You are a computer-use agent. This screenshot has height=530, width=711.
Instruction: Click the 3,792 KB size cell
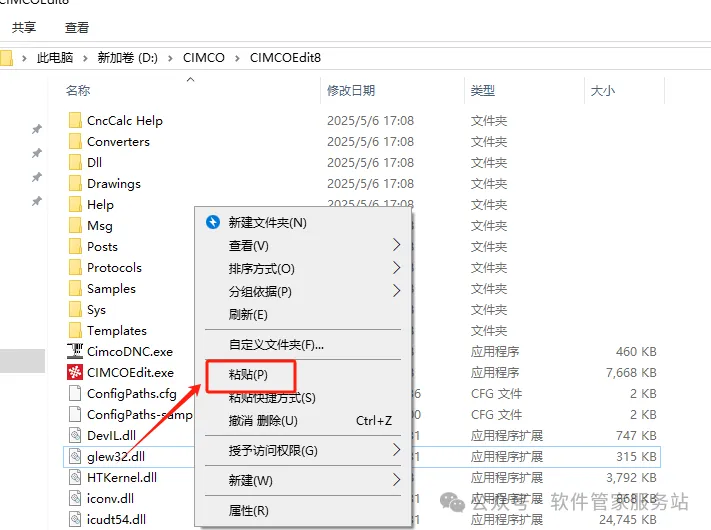click(x=631, y=477)
